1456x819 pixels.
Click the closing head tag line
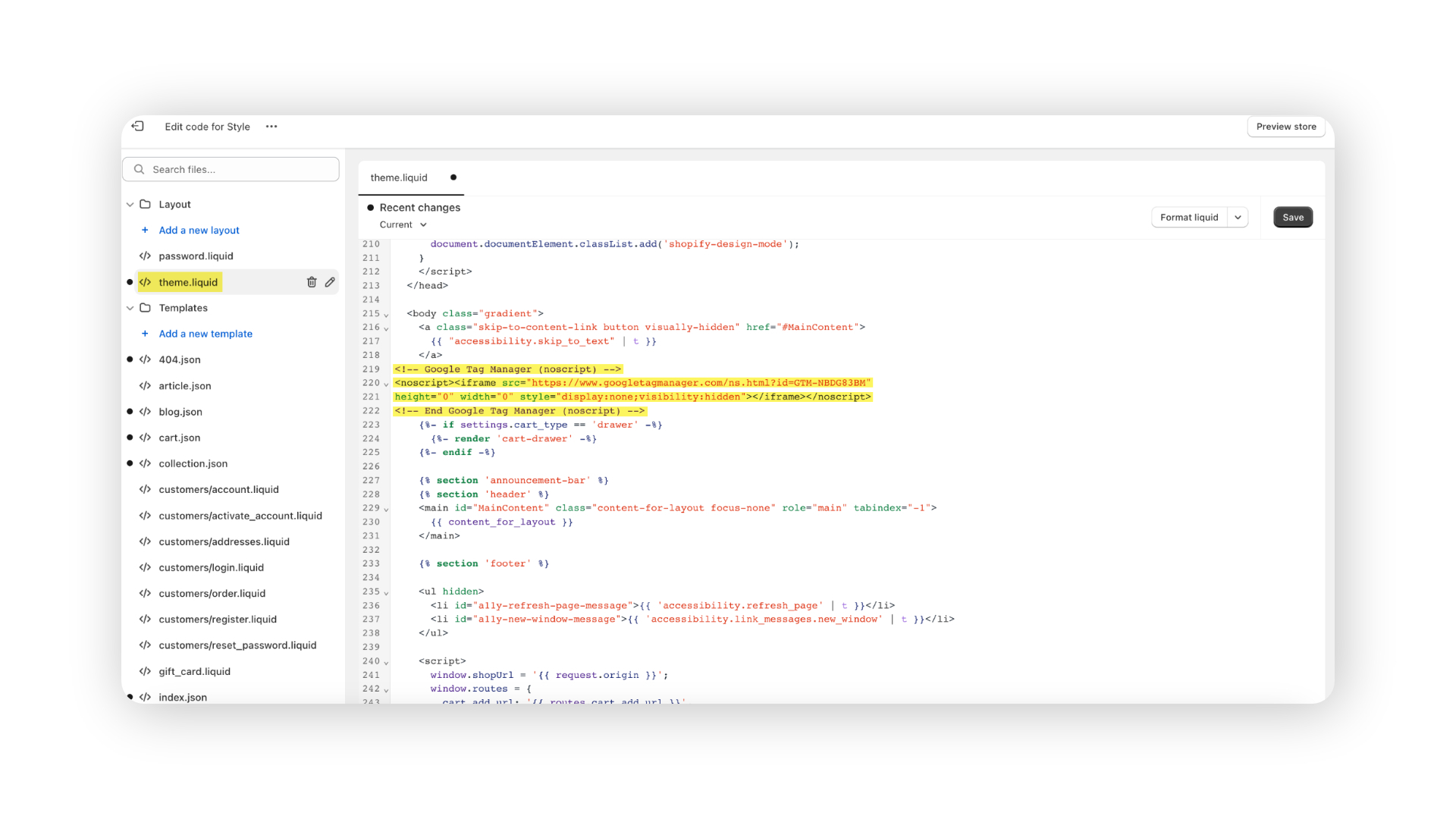point(427,286)
